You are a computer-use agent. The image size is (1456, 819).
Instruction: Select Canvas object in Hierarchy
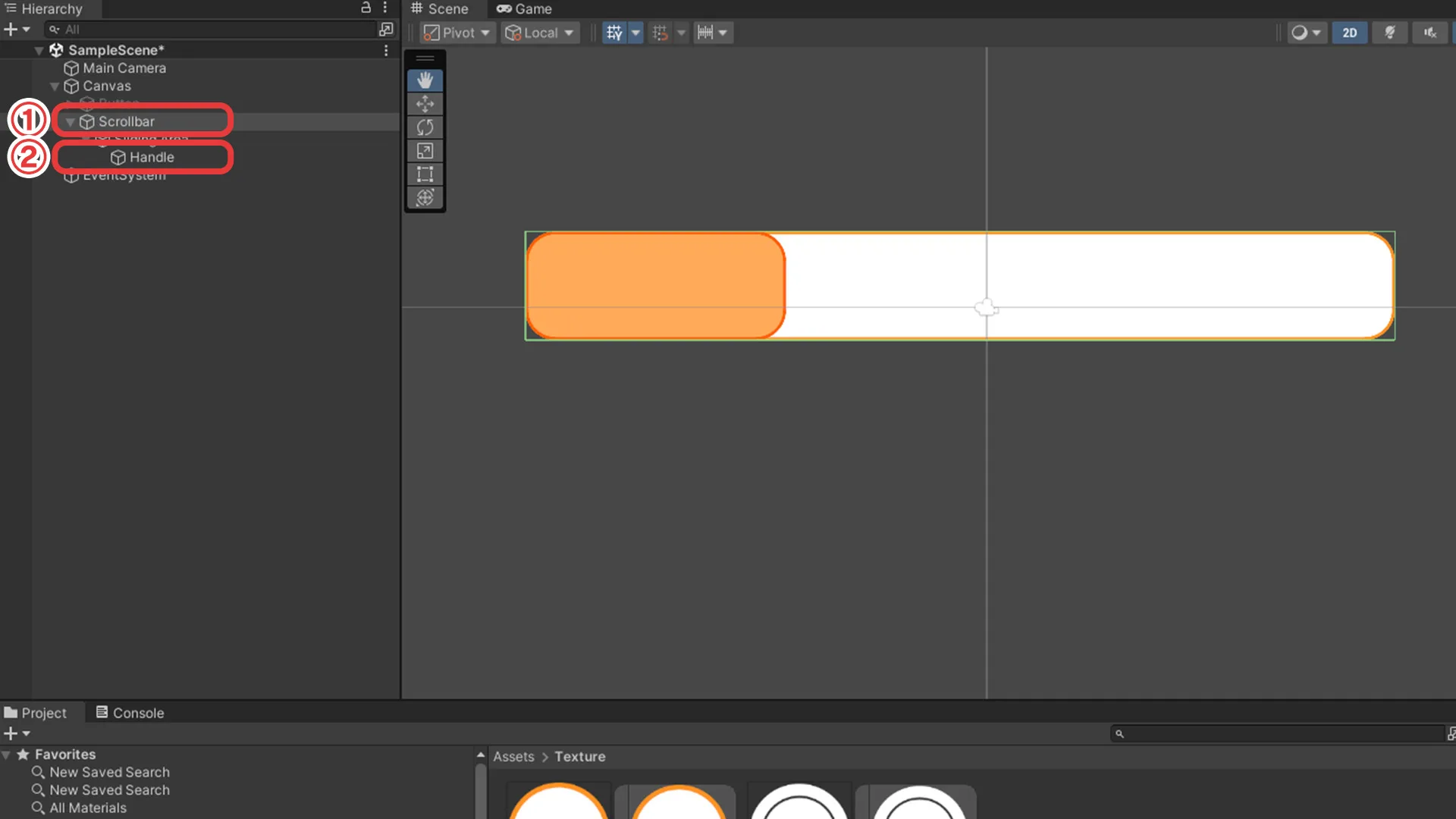[x=107, y=86]
